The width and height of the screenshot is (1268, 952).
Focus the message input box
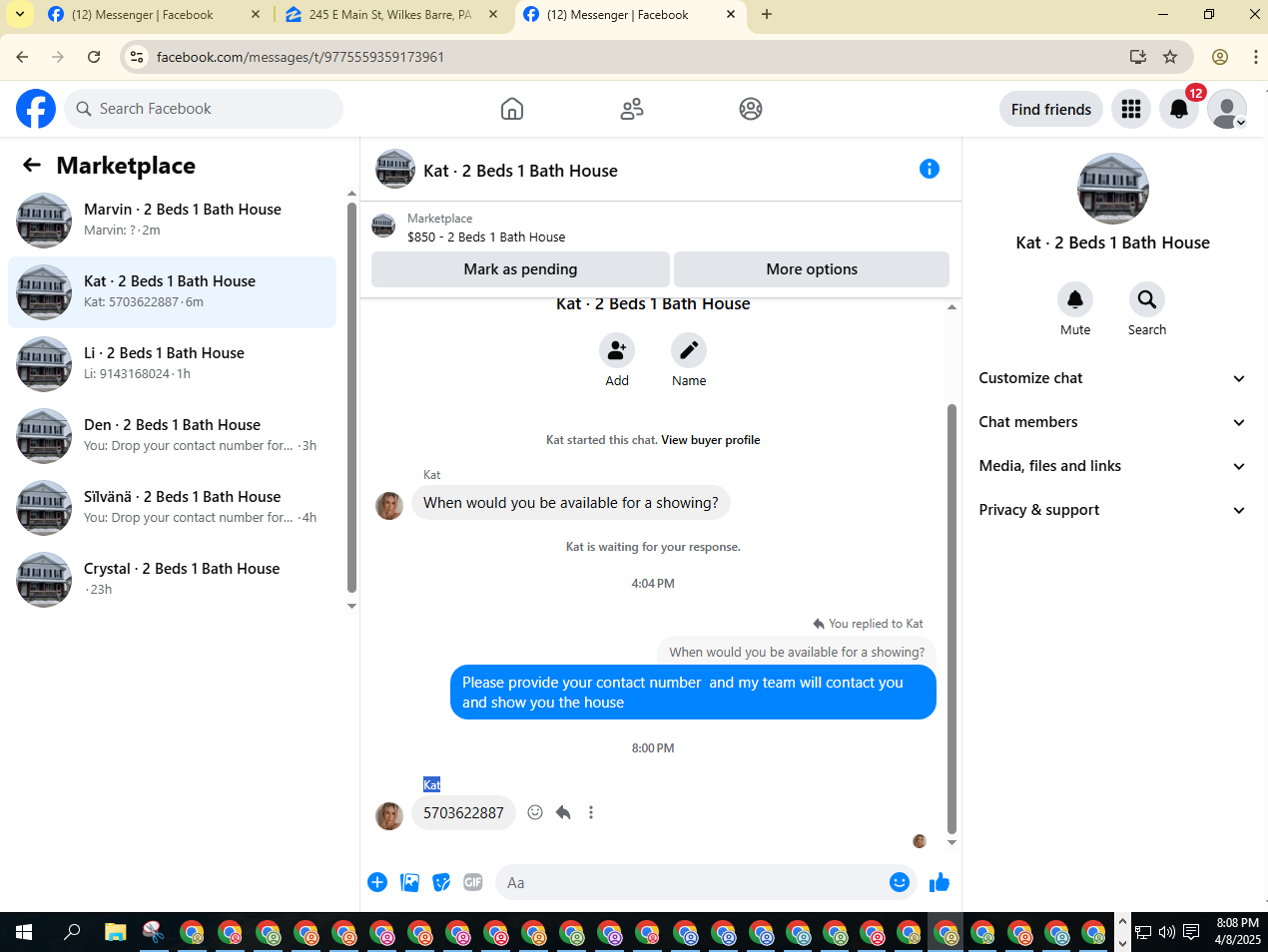pos(693,882)
